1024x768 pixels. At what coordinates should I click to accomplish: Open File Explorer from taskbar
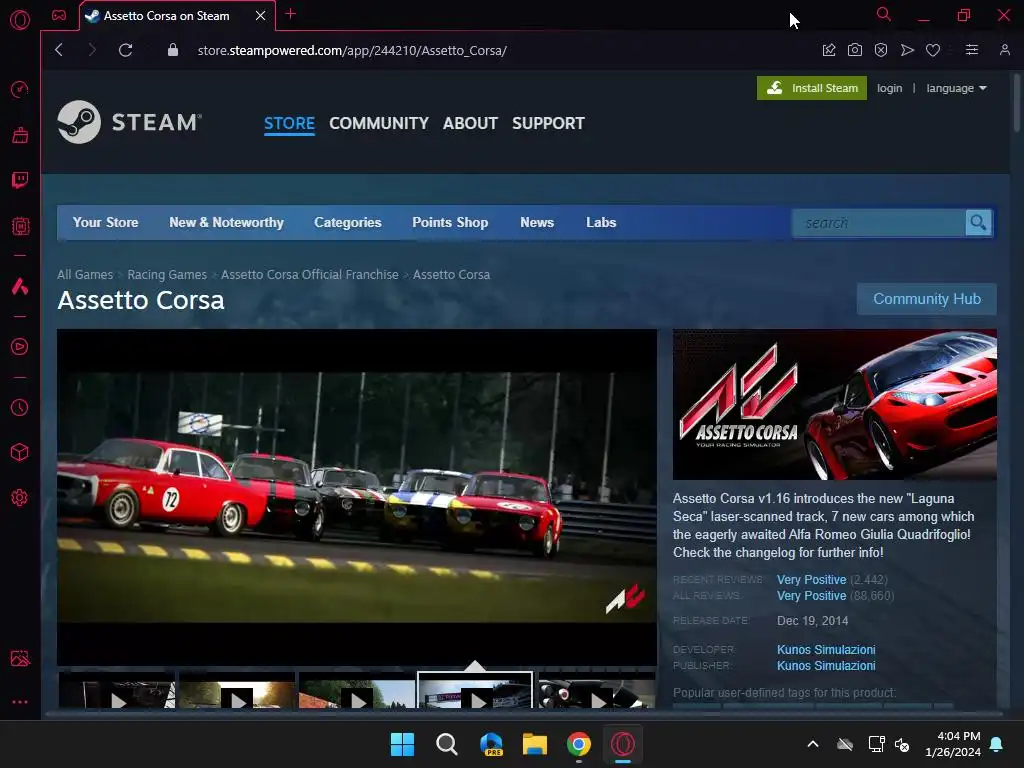pyautogui.click(x=534, y=744)
